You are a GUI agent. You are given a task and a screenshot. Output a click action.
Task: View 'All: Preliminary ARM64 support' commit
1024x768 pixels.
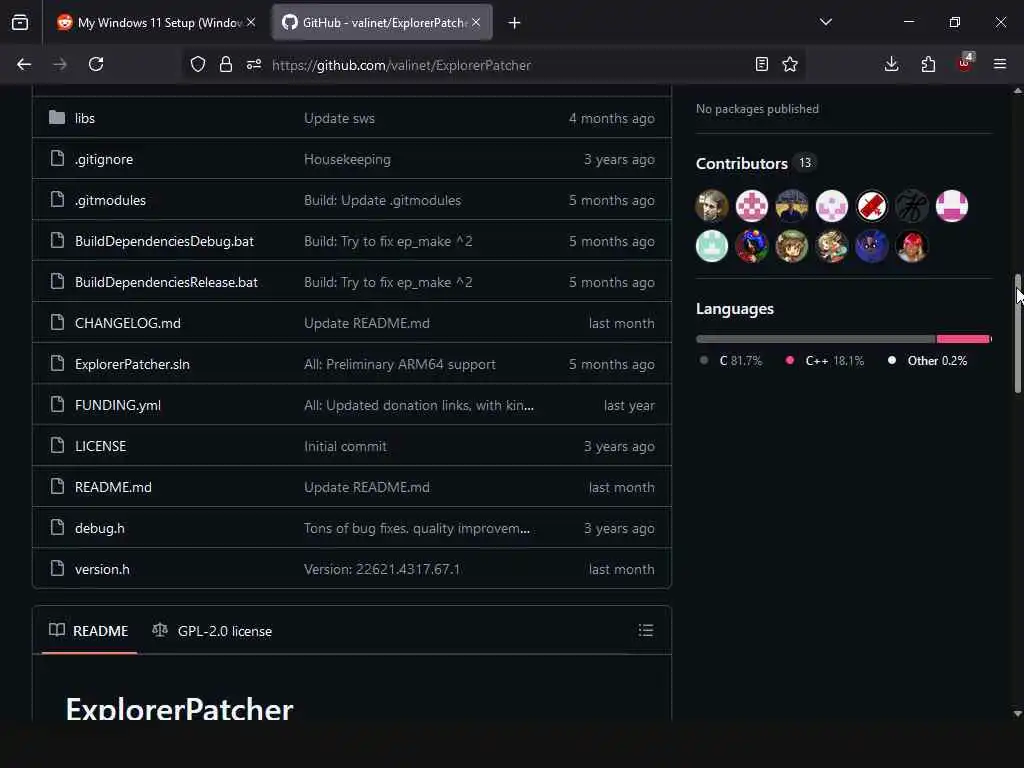tap(400, 364)
